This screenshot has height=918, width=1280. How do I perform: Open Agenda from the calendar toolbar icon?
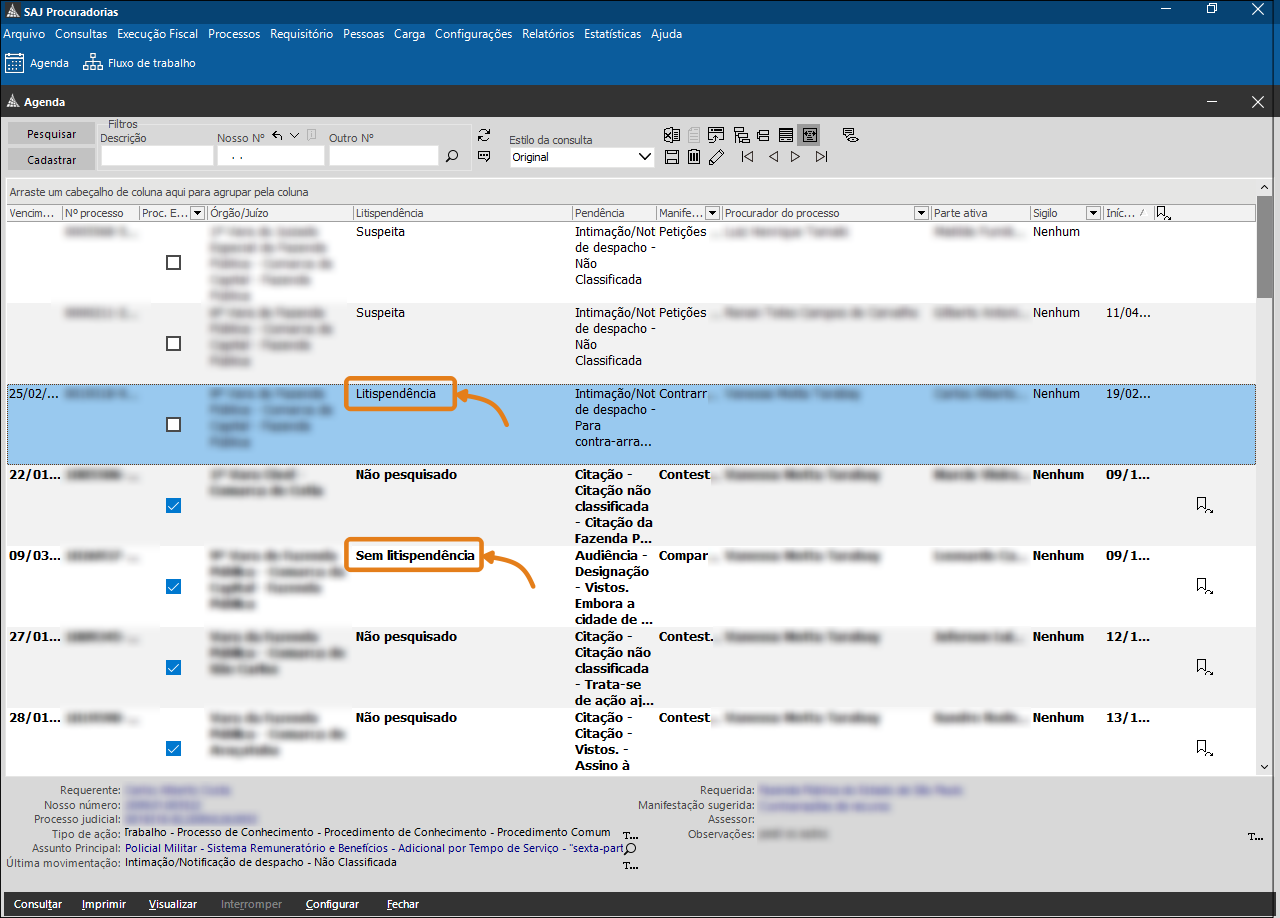(x=37, y=63)
